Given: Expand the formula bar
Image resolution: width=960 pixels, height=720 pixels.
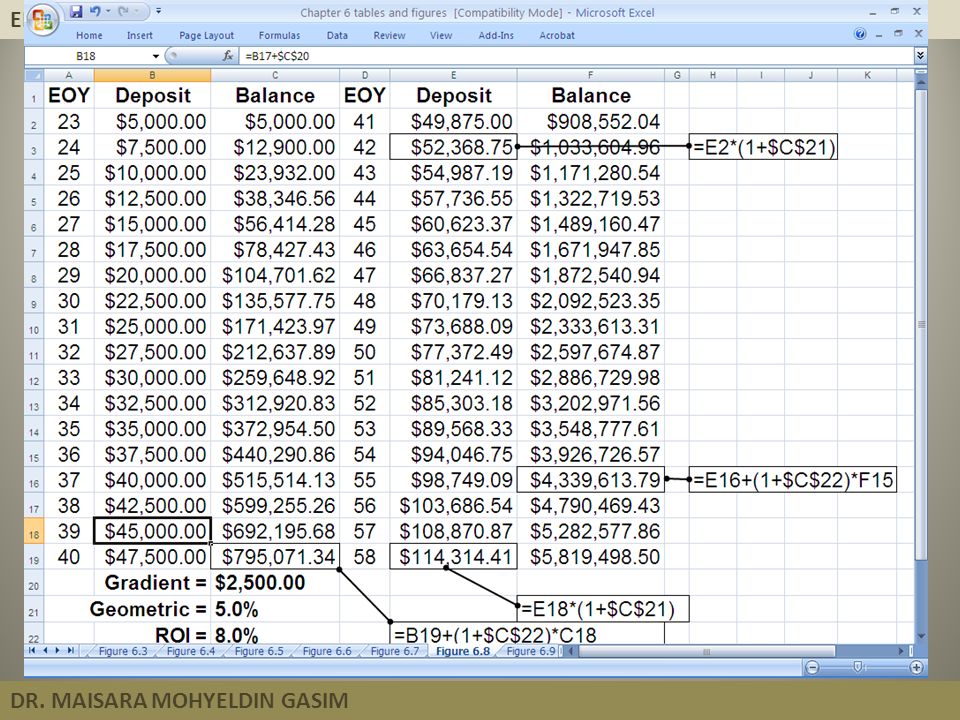Looking at the screenshot, I should pos(920,56).
